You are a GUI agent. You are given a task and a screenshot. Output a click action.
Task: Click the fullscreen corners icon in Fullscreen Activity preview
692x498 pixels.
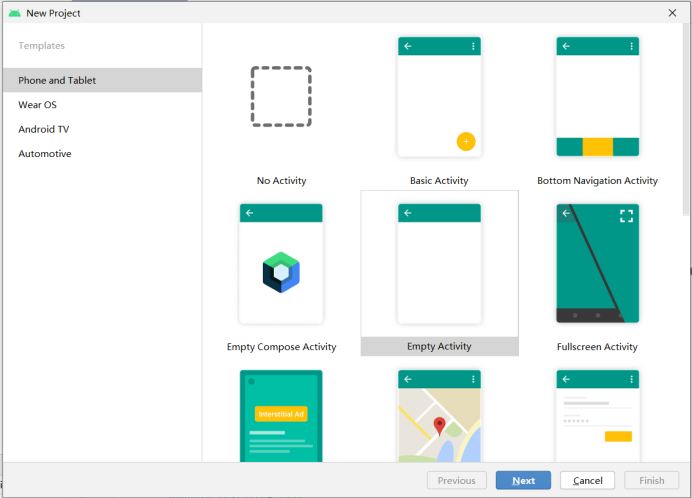click(626, 216)
